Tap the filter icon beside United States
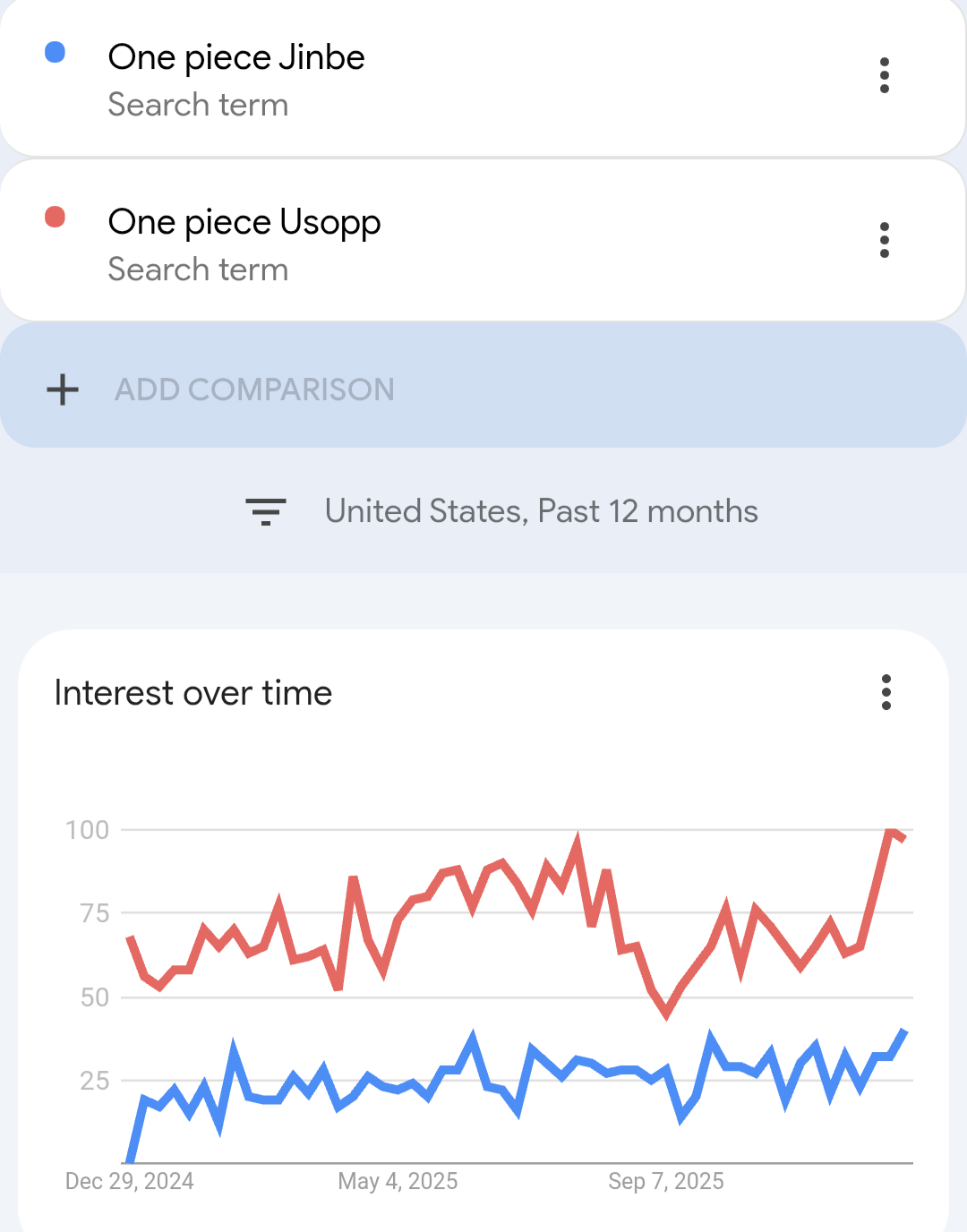967x1232 pixels. click(x=266, y=511)
